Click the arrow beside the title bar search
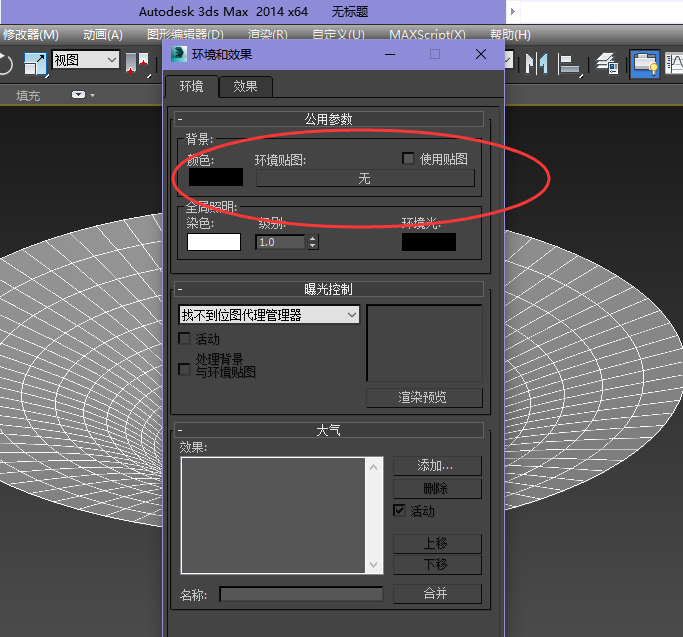This screenshot has width=683, height=637. (x=513, y=11)
